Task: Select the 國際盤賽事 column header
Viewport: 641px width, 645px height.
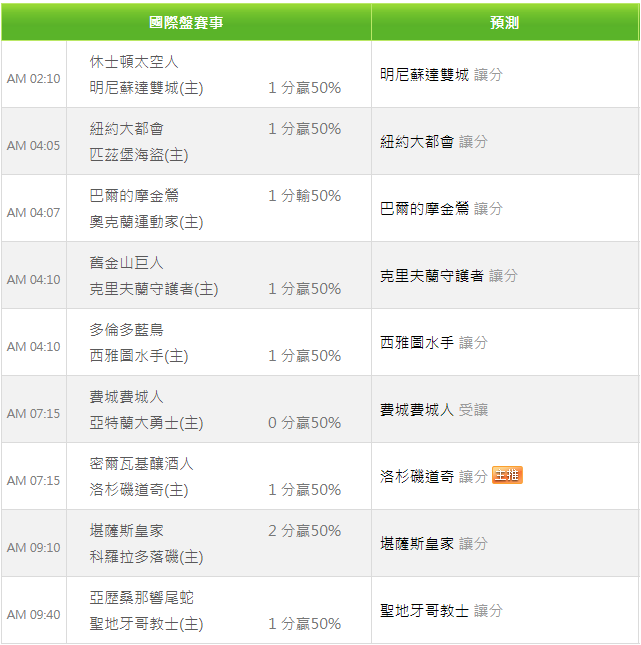Action: click(186, 22)
